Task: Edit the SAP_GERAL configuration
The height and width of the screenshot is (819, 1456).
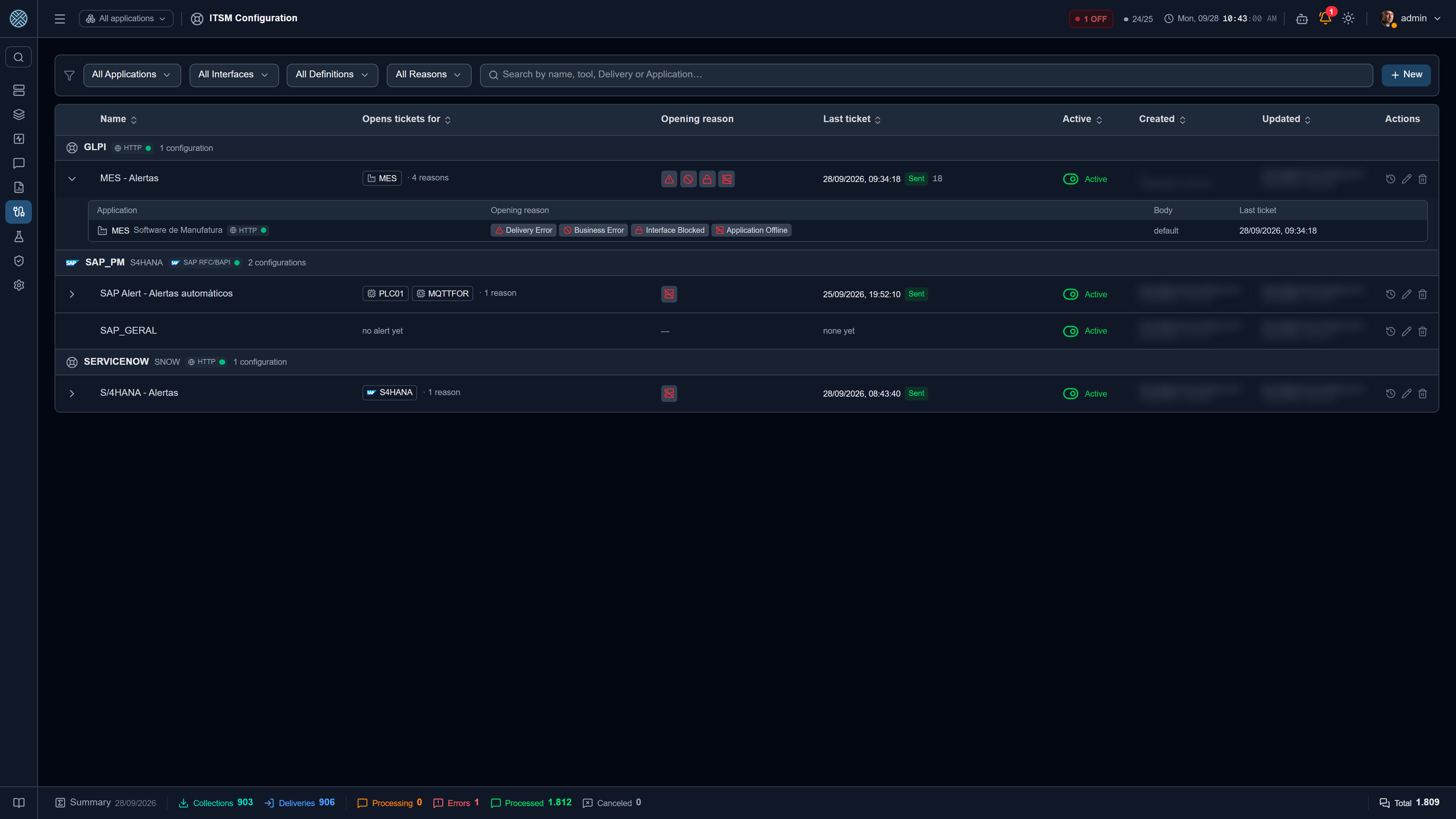Action: (1407, 331)
